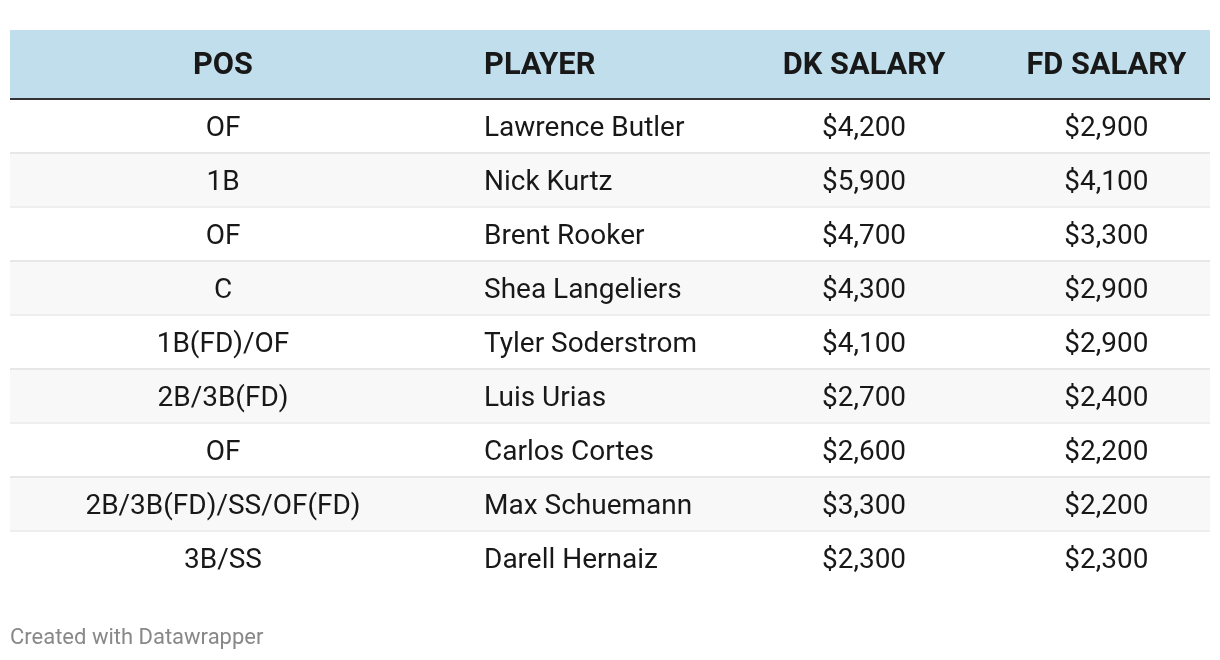
Task: Click Darell Hernaiz player name
Action: pyautogui.click(x=570, y=559)
